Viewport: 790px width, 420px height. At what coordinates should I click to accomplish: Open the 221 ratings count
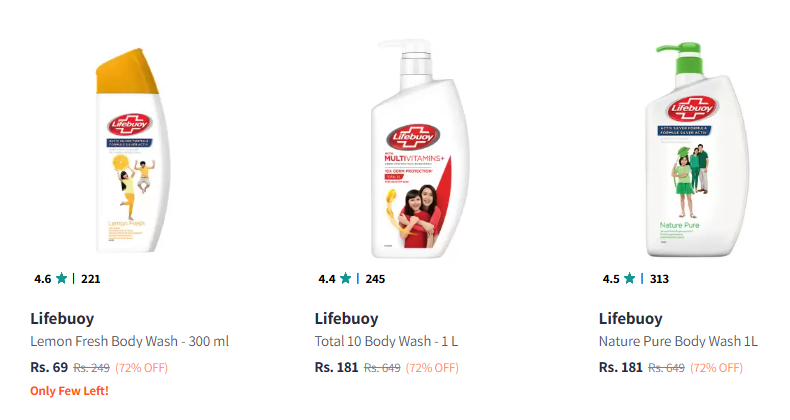click(x=91, y=279)
